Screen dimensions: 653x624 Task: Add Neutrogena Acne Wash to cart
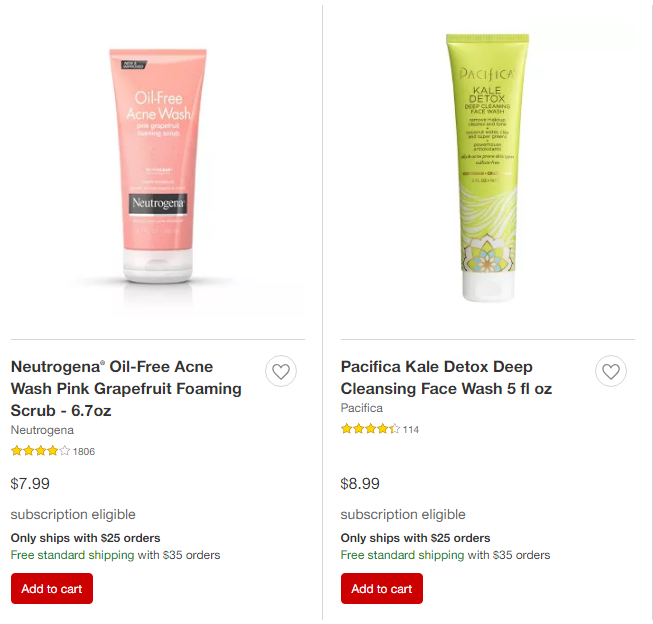pos(52,588)
